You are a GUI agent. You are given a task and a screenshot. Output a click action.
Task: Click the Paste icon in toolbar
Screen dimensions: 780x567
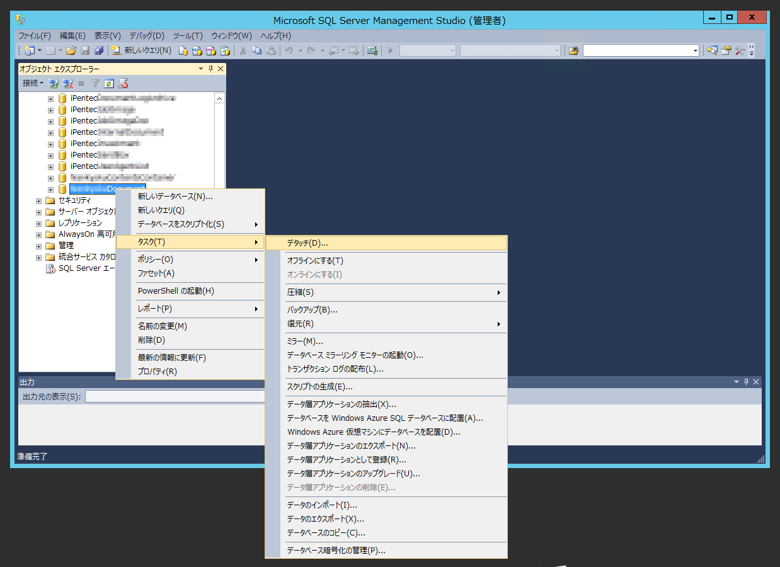[x=271, y=50]
